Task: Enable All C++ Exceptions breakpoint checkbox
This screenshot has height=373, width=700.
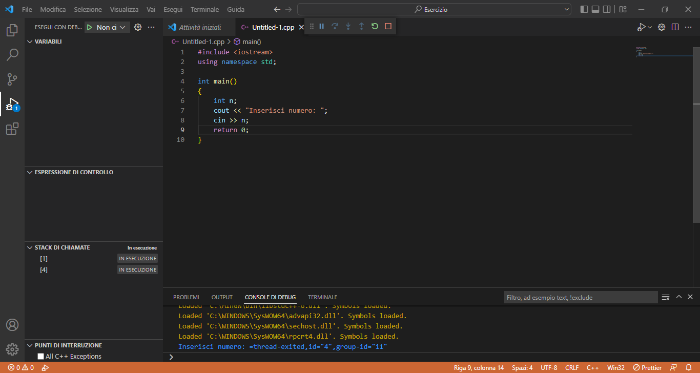Action: [41, 356]
